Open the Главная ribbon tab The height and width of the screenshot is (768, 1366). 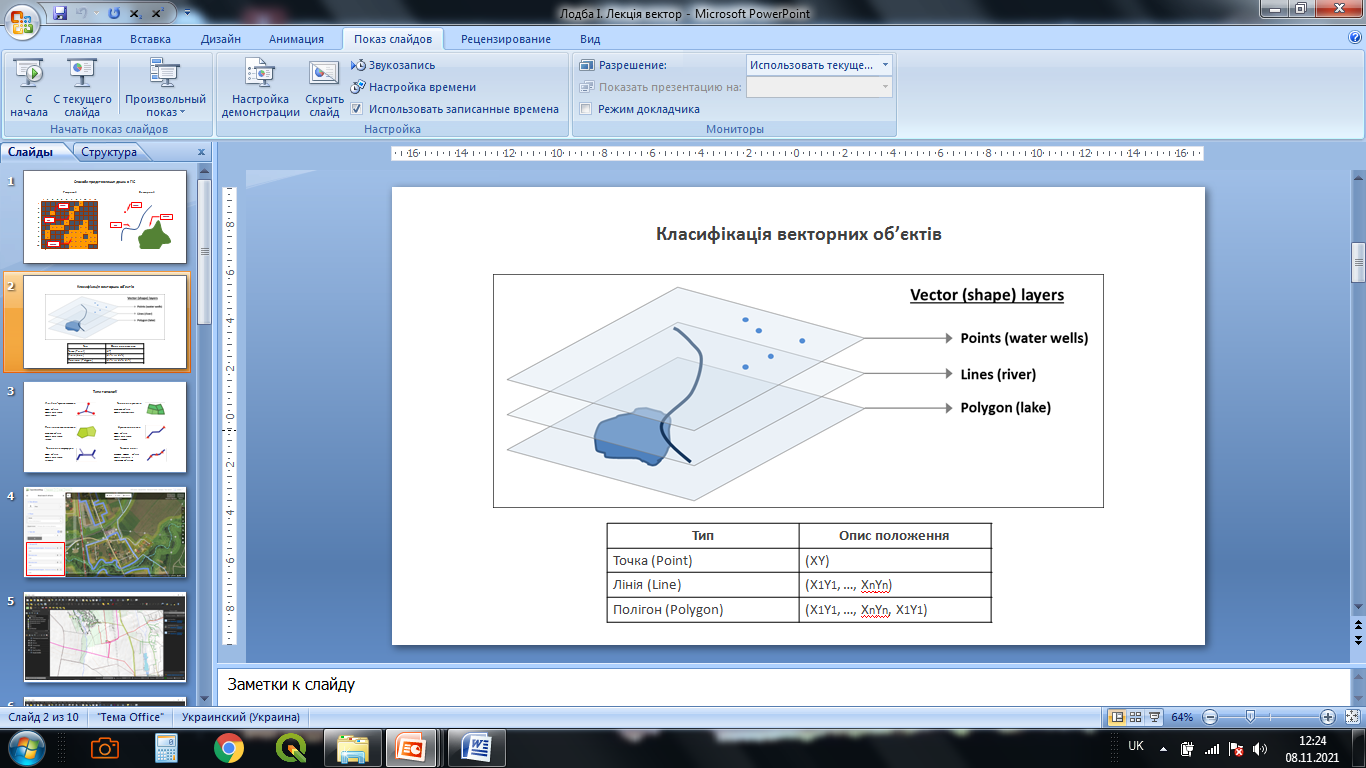[81, 39]
